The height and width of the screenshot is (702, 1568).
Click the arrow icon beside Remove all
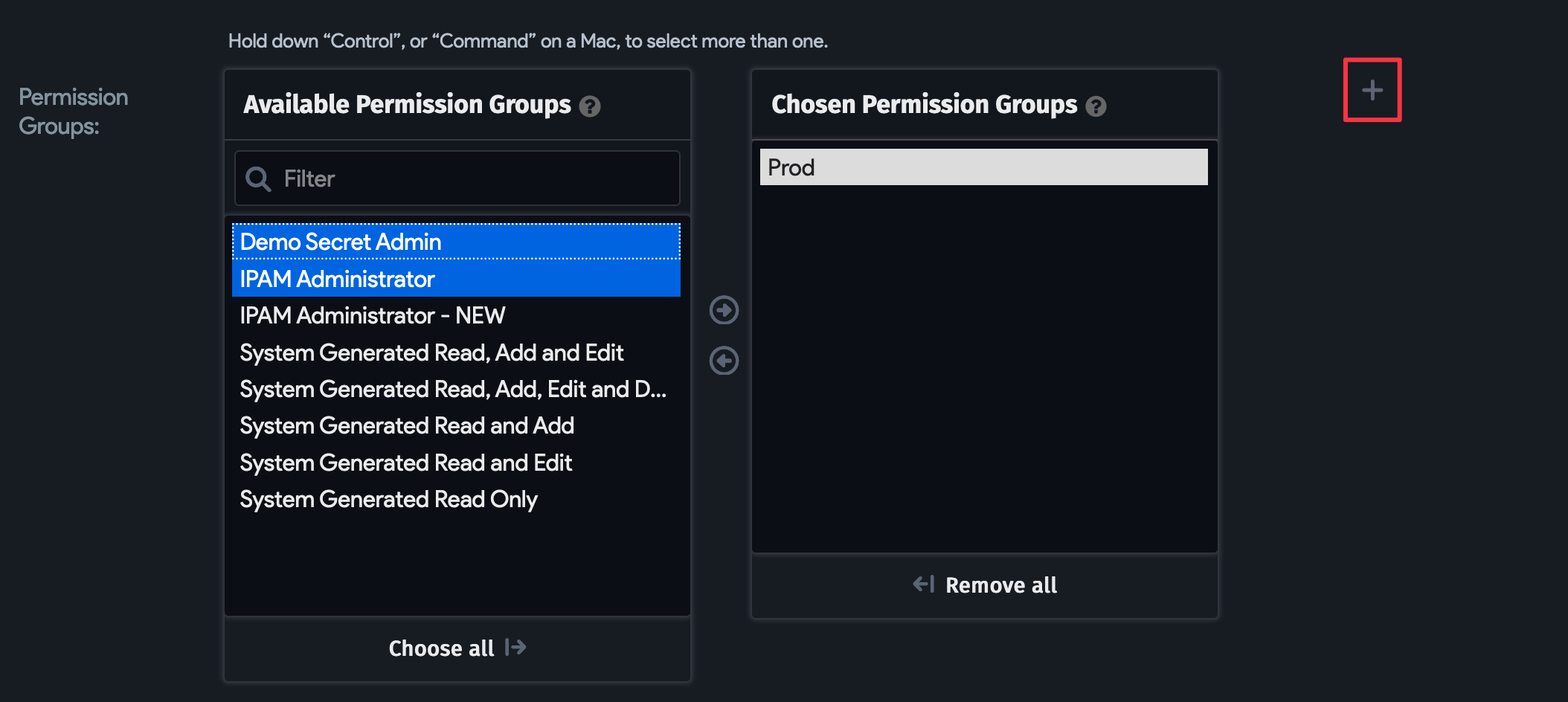click(923, 585)
